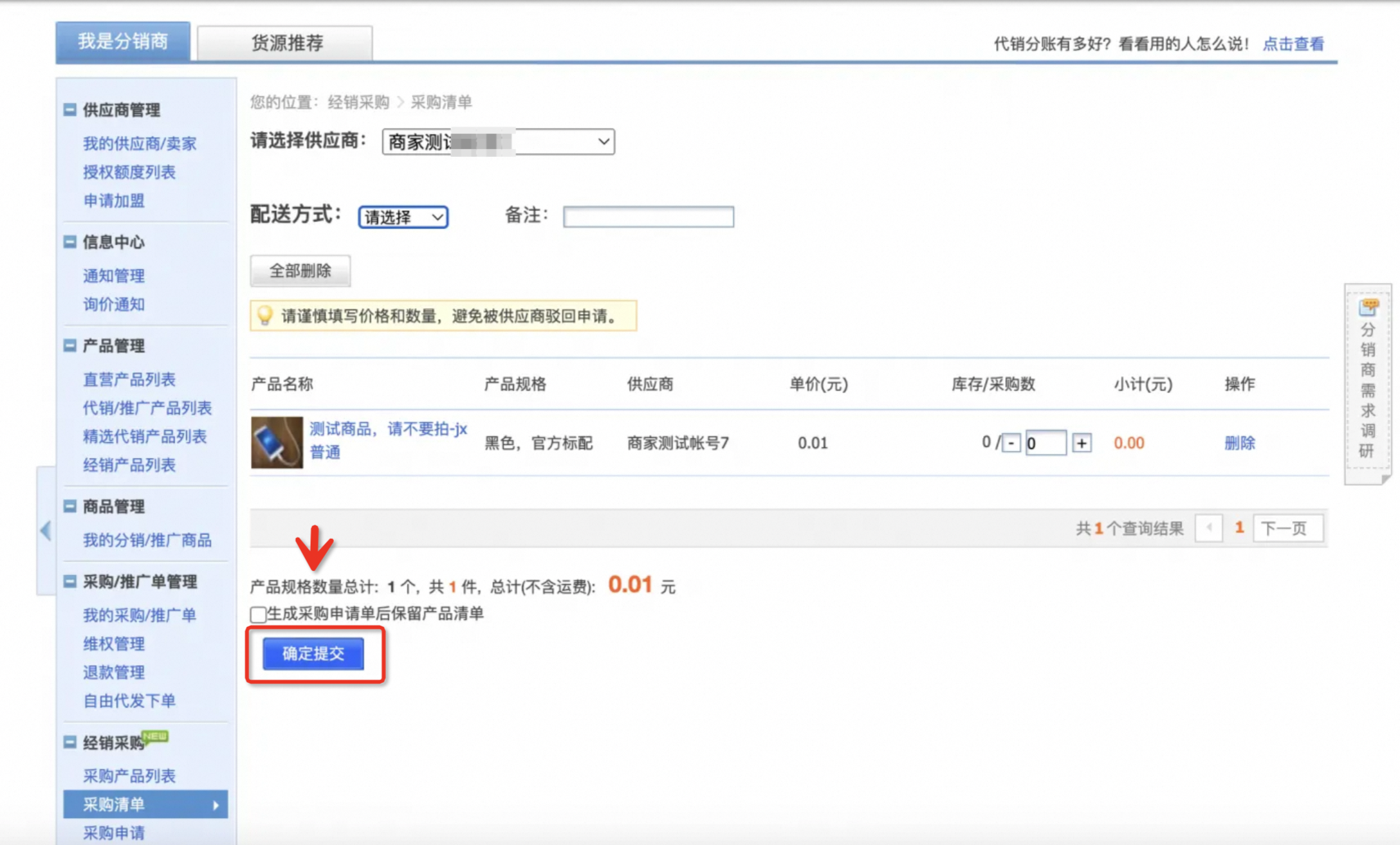
Task: Open 通知管理 in sidebar
Action: [x=114, y=276]
